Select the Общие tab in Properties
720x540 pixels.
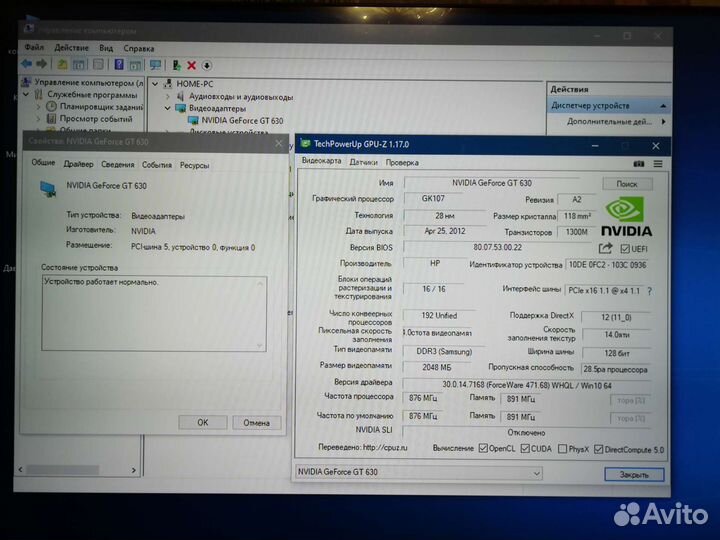pos(43,163)
